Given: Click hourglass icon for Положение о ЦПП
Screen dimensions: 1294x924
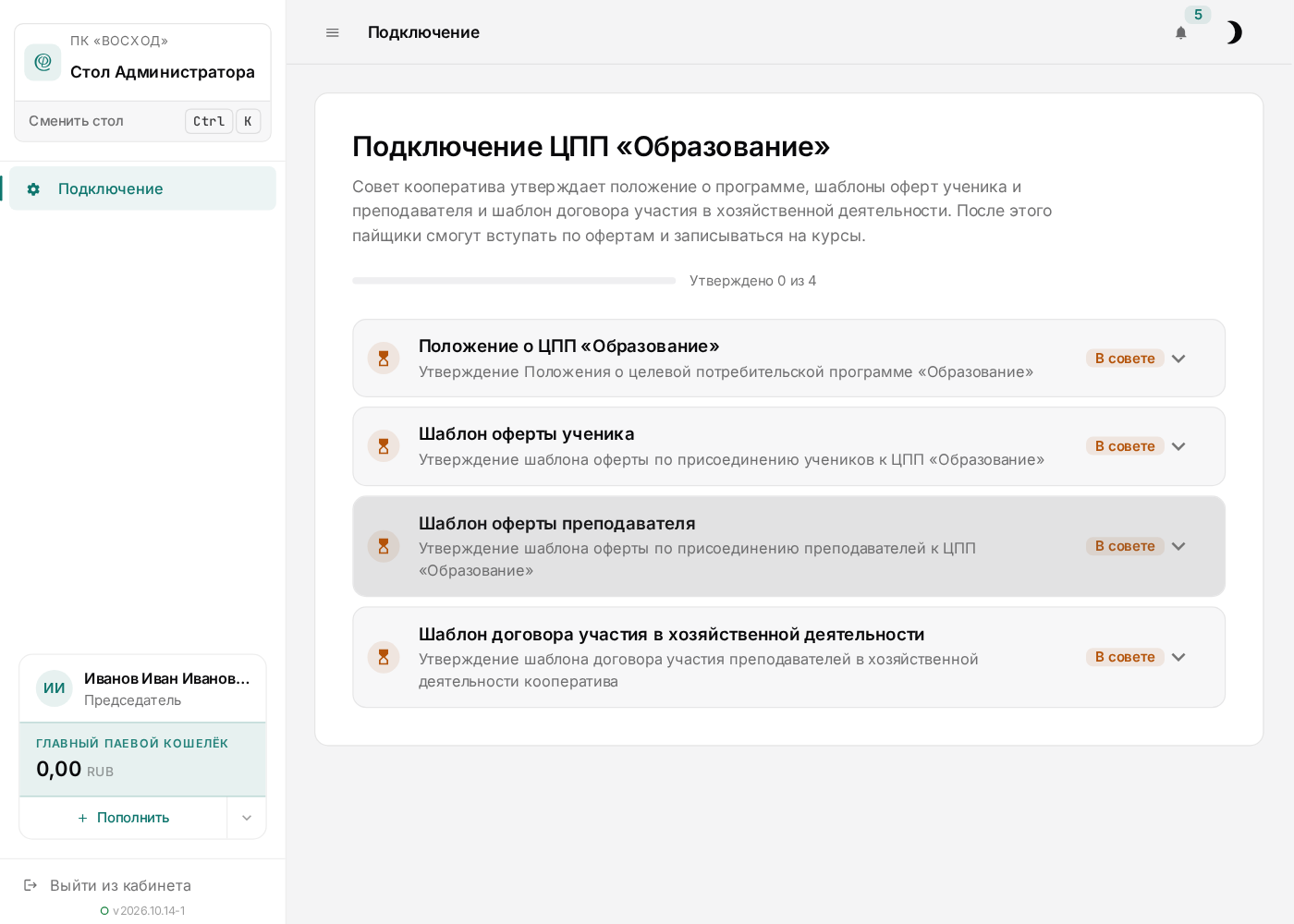Looking at the screenshot, I should (384, 359).
